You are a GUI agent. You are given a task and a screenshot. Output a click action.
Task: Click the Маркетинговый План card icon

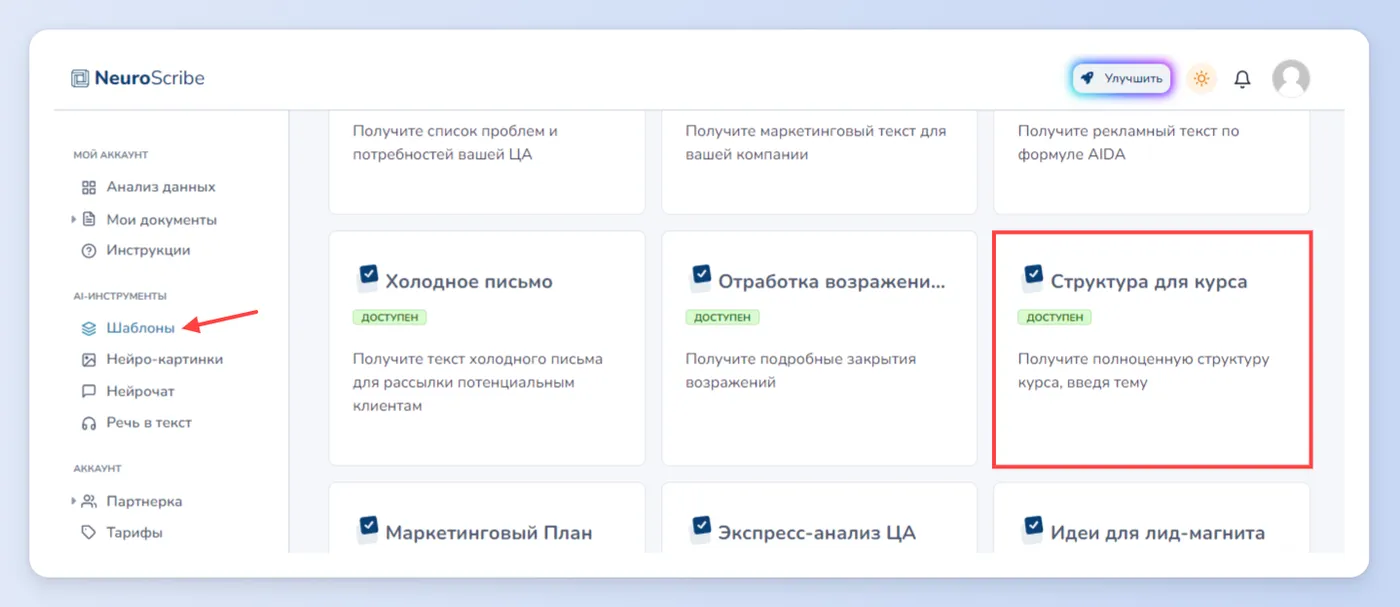367,527
